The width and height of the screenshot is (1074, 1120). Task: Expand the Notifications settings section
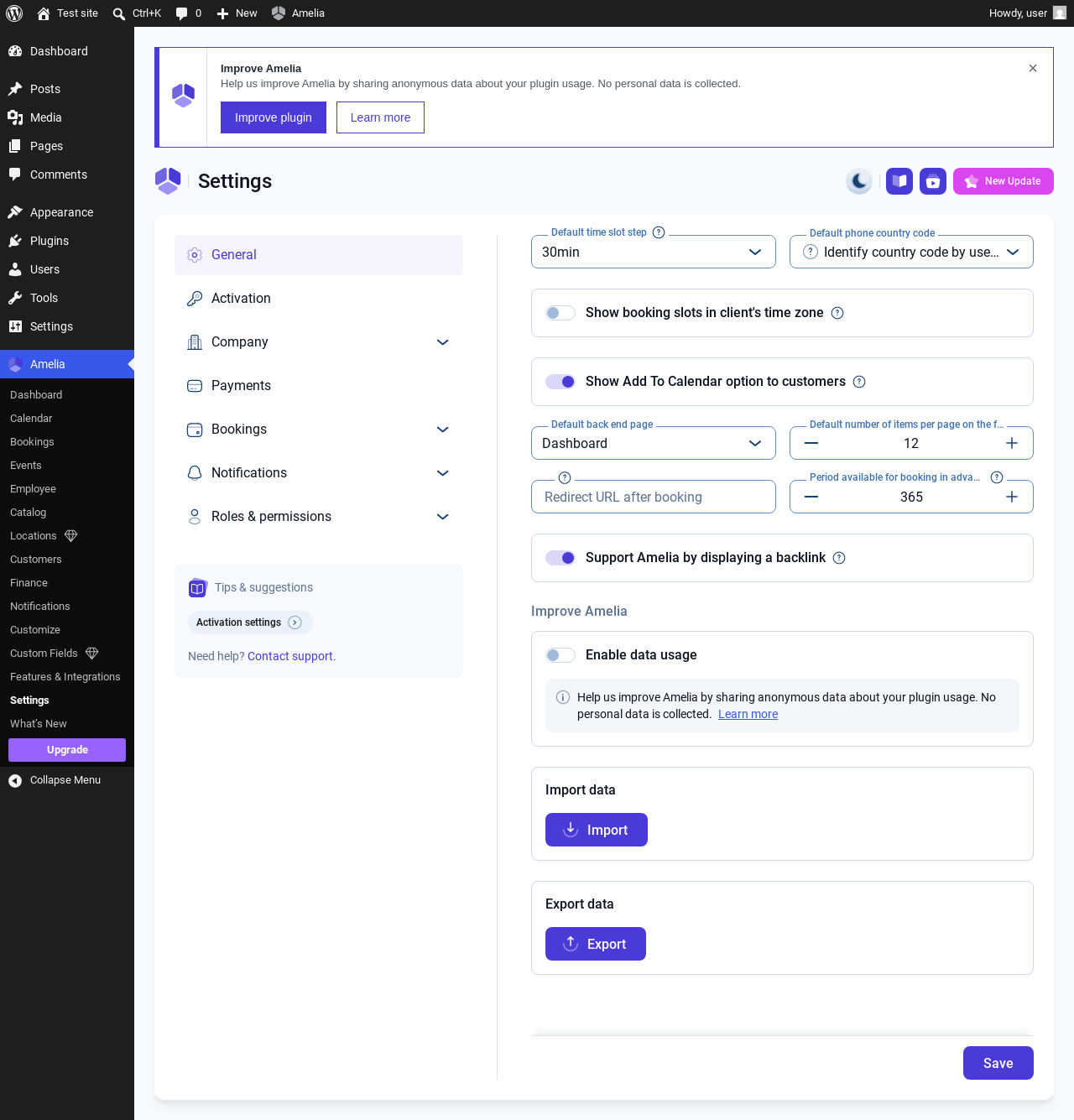tap(319, 473)
